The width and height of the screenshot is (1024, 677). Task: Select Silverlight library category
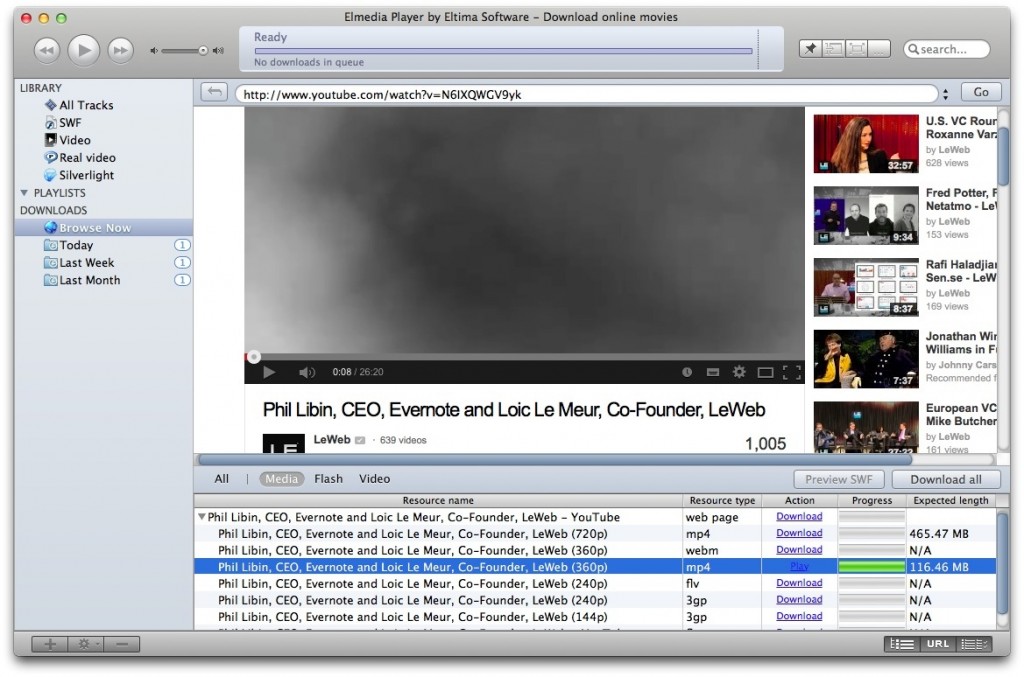tap(78, 175)
